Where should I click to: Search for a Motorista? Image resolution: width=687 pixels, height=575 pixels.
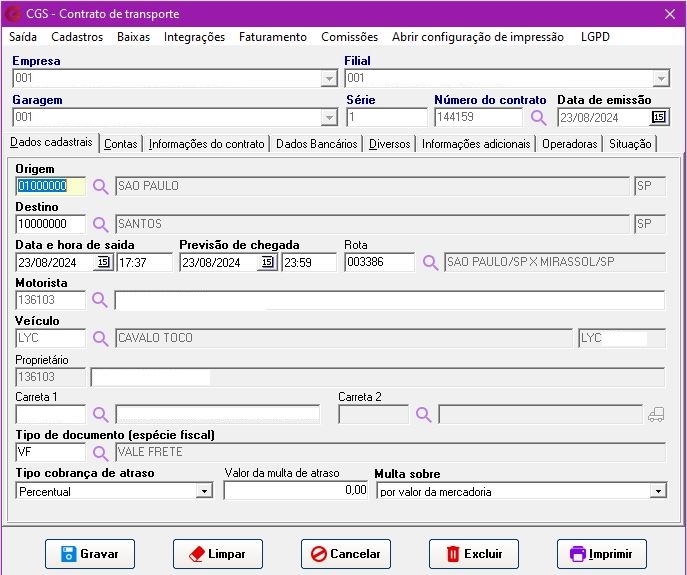click(100, 300)
